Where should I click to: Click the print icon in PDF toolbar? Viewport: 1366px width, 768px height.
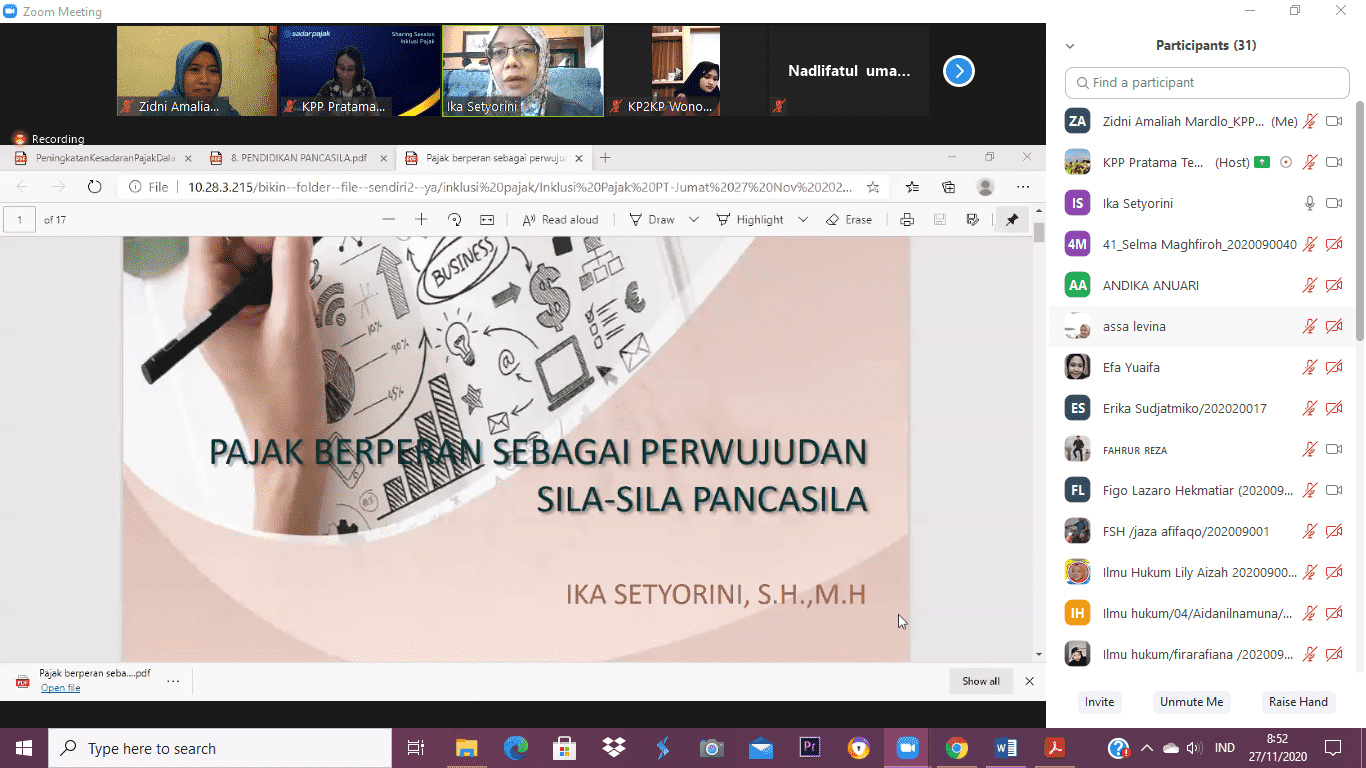pos(907,220)
